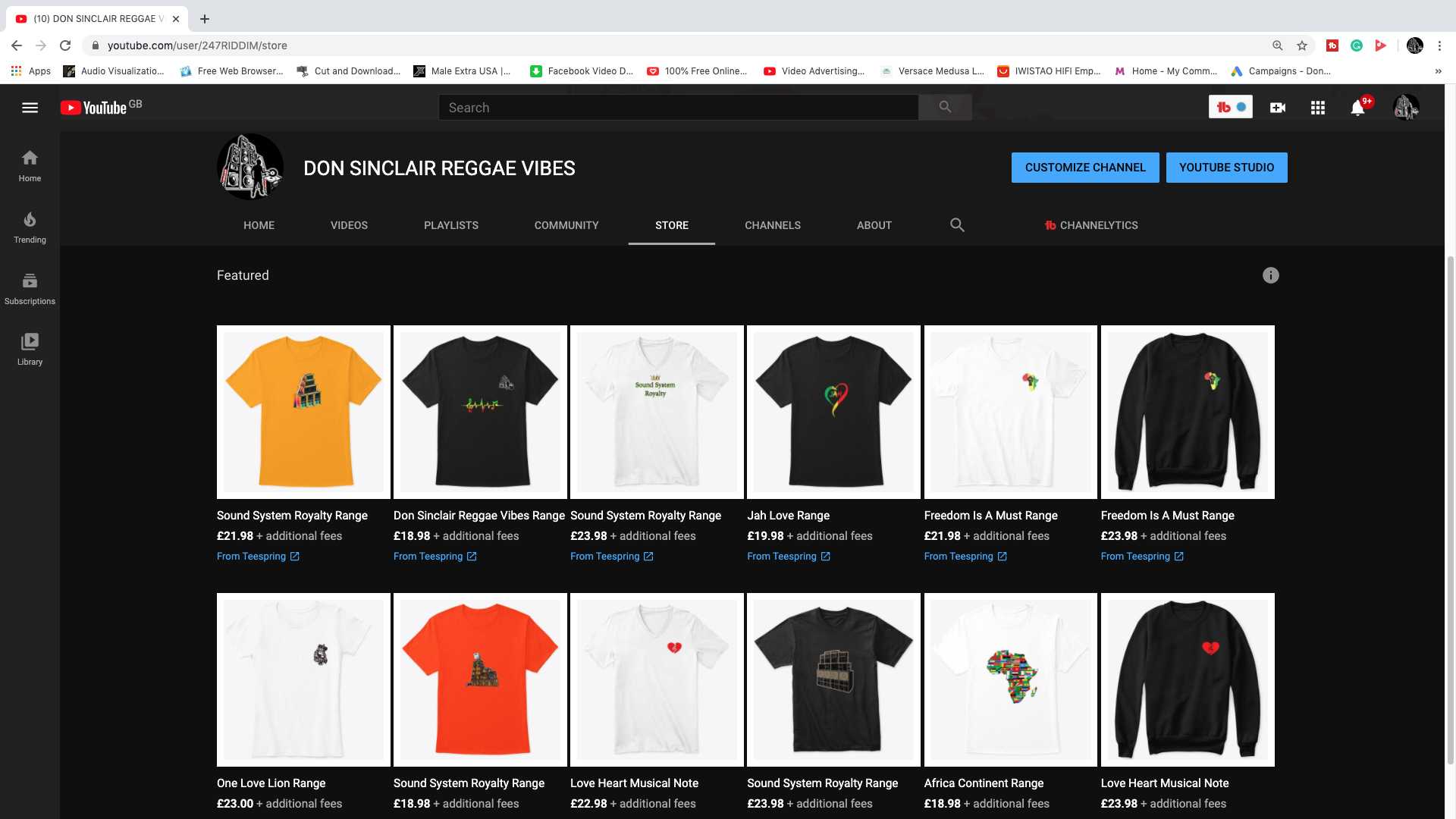Switch to the VIDEOS channel tab
Viewport: 1456px width, 819px height.
pyautogui.click(x=349, y=225)
